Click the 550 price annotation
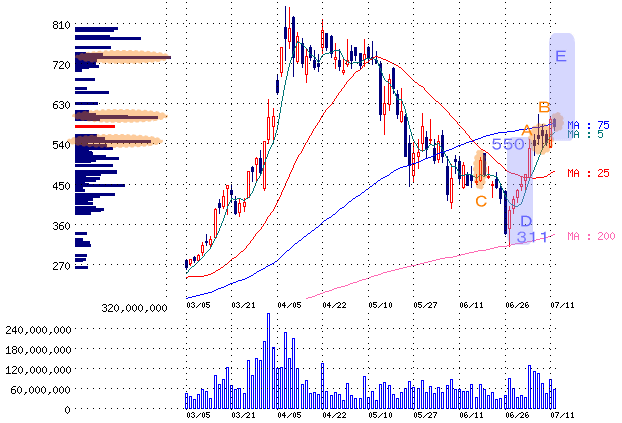This screenshot has width=622, height=423. click(508, 144)
